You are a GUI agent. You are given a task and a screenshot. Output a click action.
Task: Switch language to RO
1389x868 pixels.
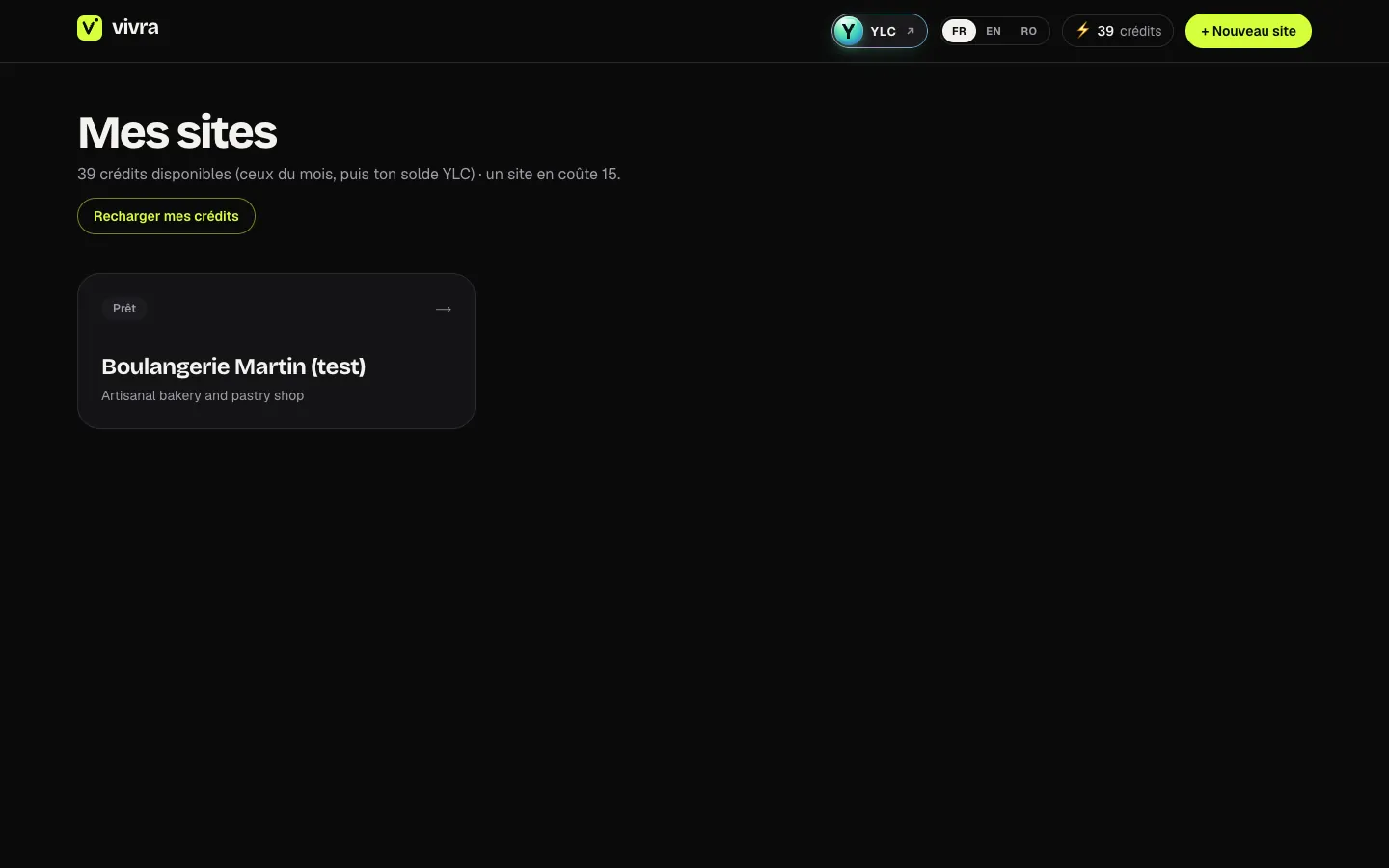[x=1028, y=31]
